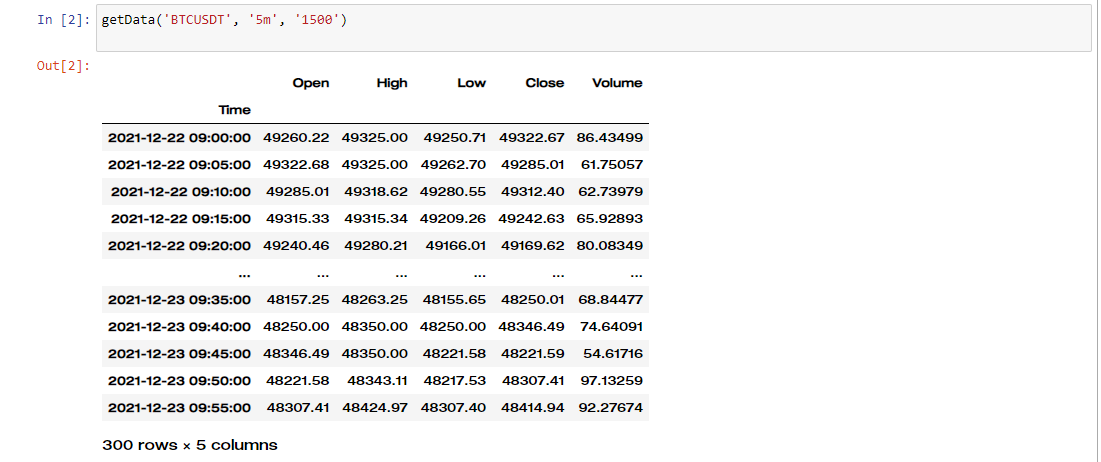Click Low value 49262.70

point(453,165)
